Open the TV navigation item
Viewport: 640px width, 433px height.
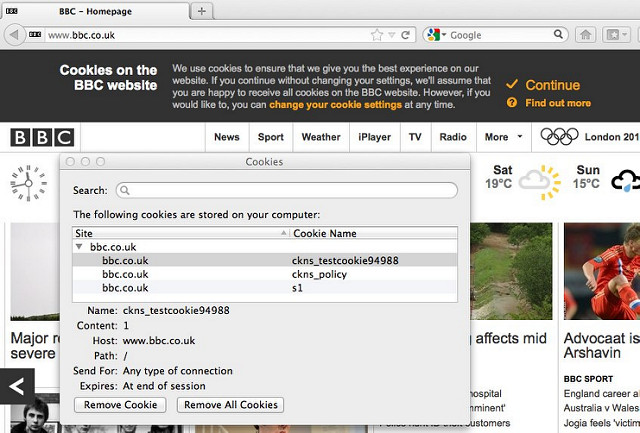coord(415,137)
